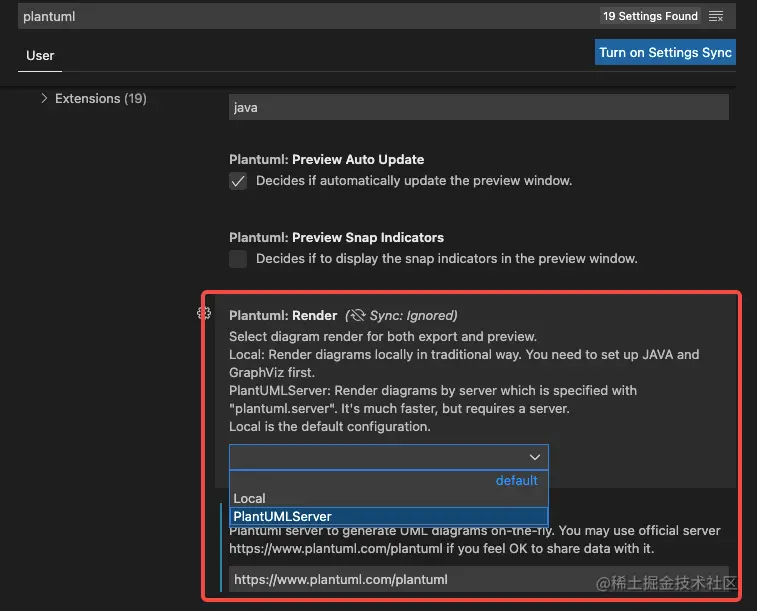
Task: Open the Plantuml Render dropdown
Action: [x=389, y=457]
